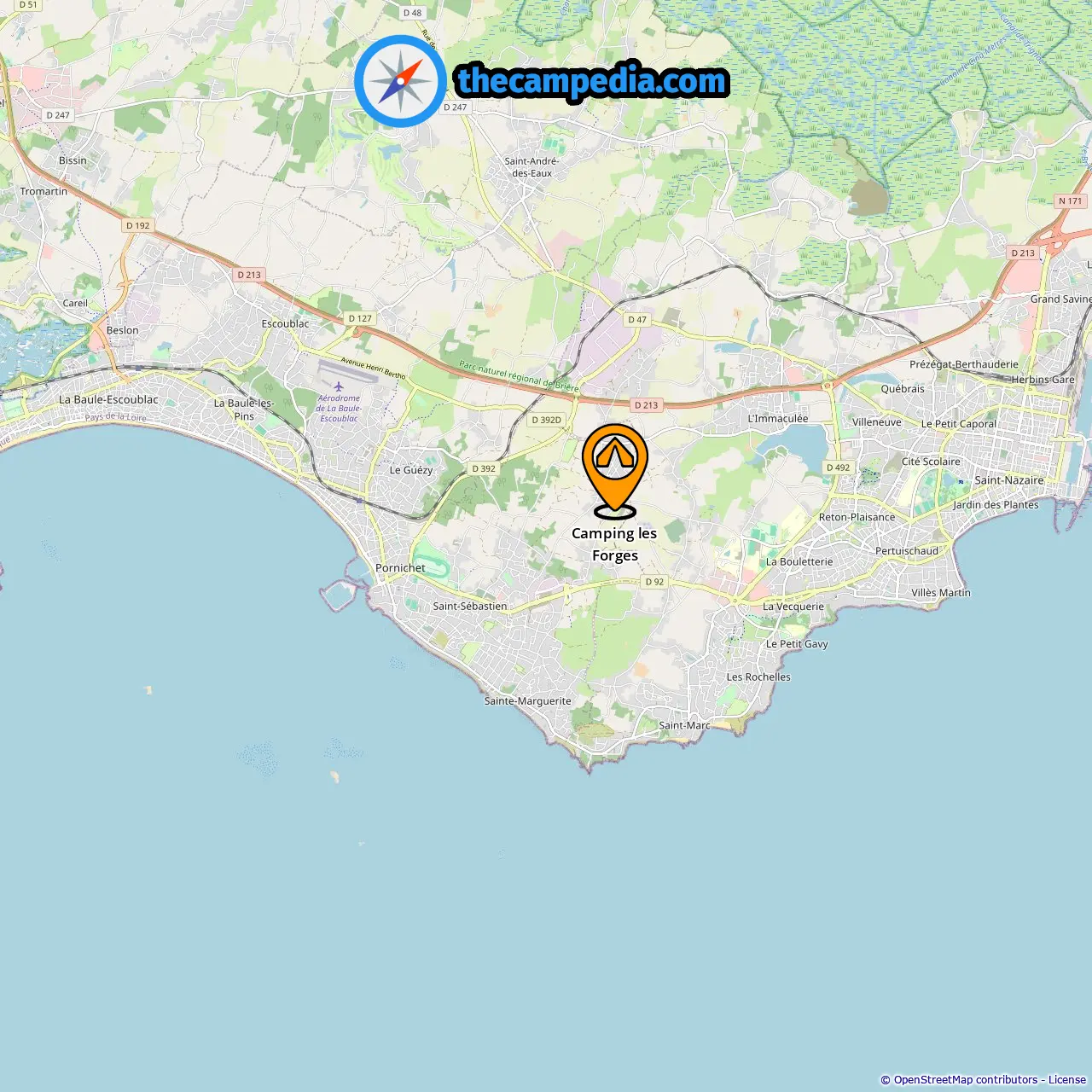The width and height of the screenshot is (1092, 1092).
Task: Select the Pornichet town label
Action: (x=400, y=568)
